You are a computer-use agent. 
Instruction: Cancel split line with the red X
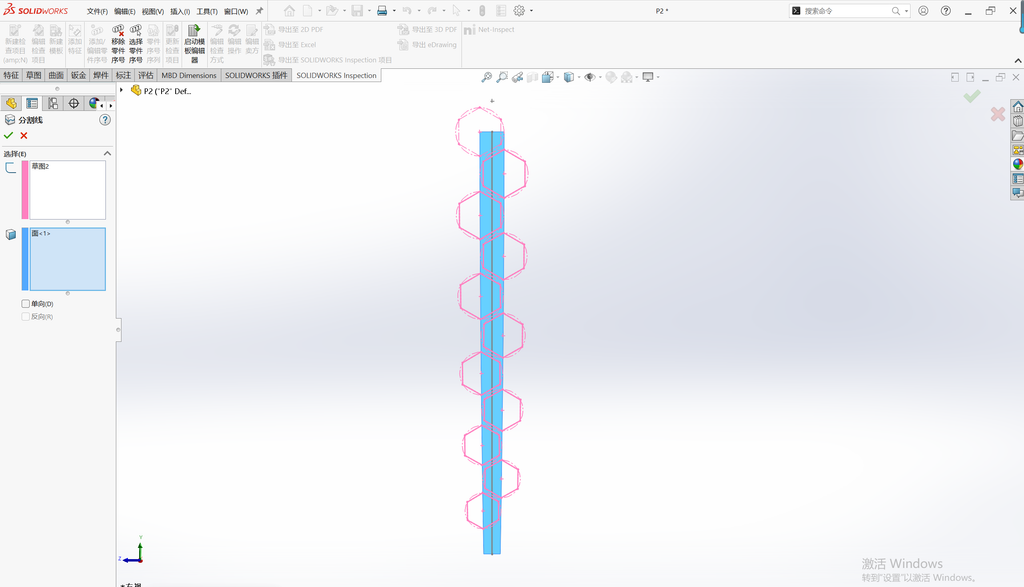pyautogui.click(x=24, y=136)
